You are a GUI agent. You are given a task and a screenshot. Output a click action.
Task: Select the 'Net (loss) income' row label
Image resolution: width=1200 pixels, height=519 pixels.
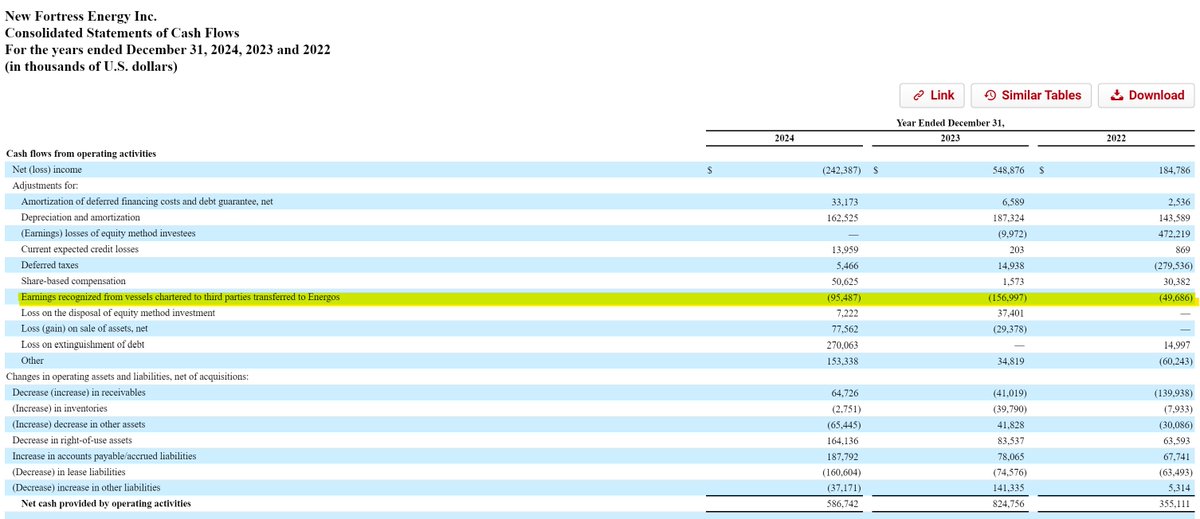tap(47, 170)
